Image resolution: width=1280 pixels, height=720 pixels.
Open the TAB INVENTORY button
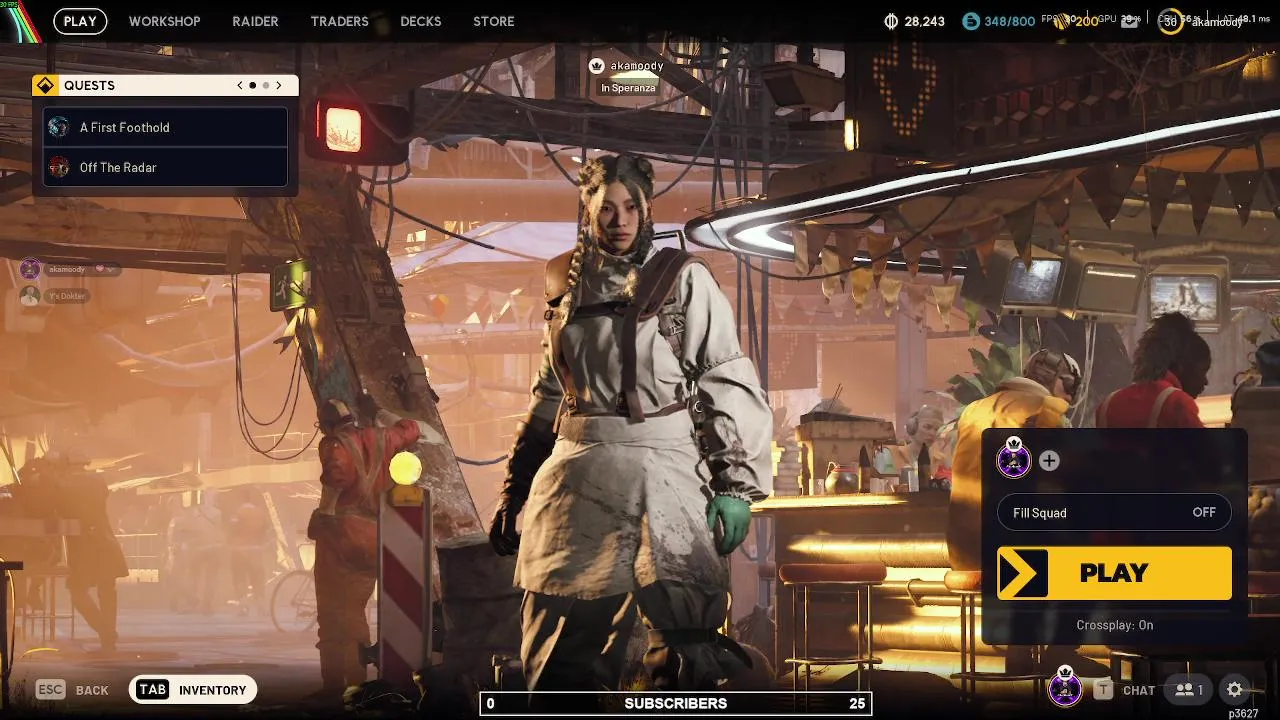coord(193,690)
